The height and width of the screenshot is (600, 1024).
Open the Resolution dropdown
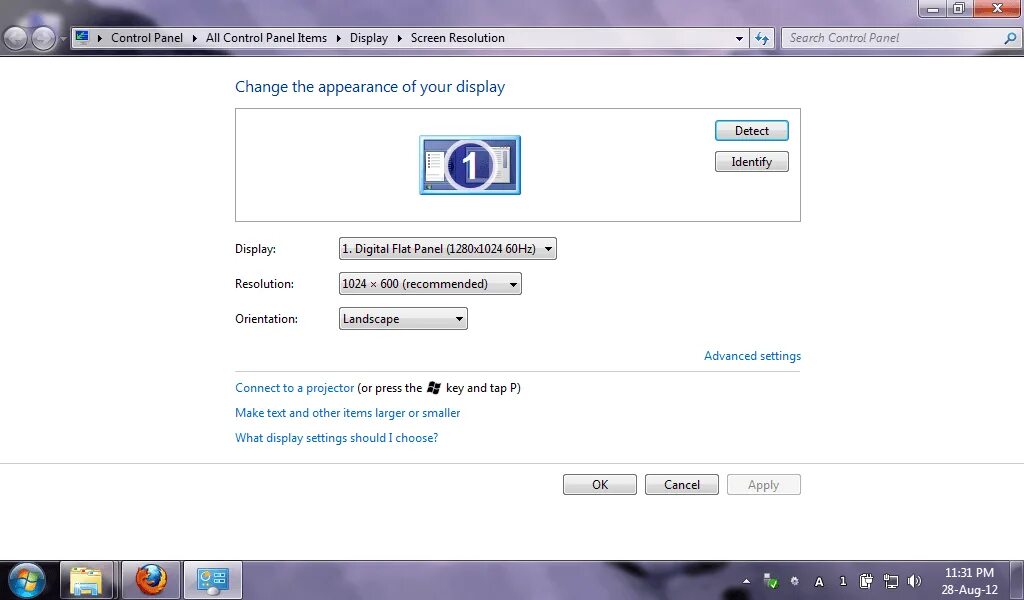click(430, 284)
